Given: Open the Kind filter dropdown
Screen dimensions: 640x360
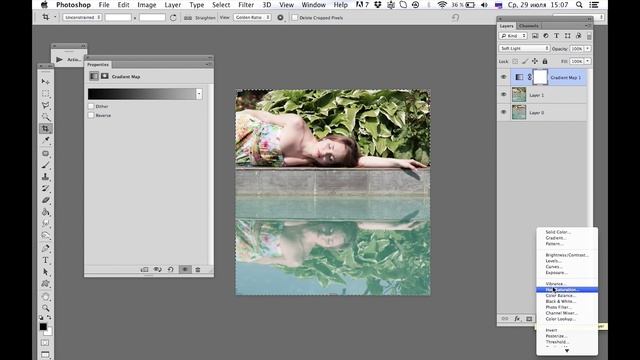Looking at the screenshot, I should pyautogui.click(x=513, y=36).
